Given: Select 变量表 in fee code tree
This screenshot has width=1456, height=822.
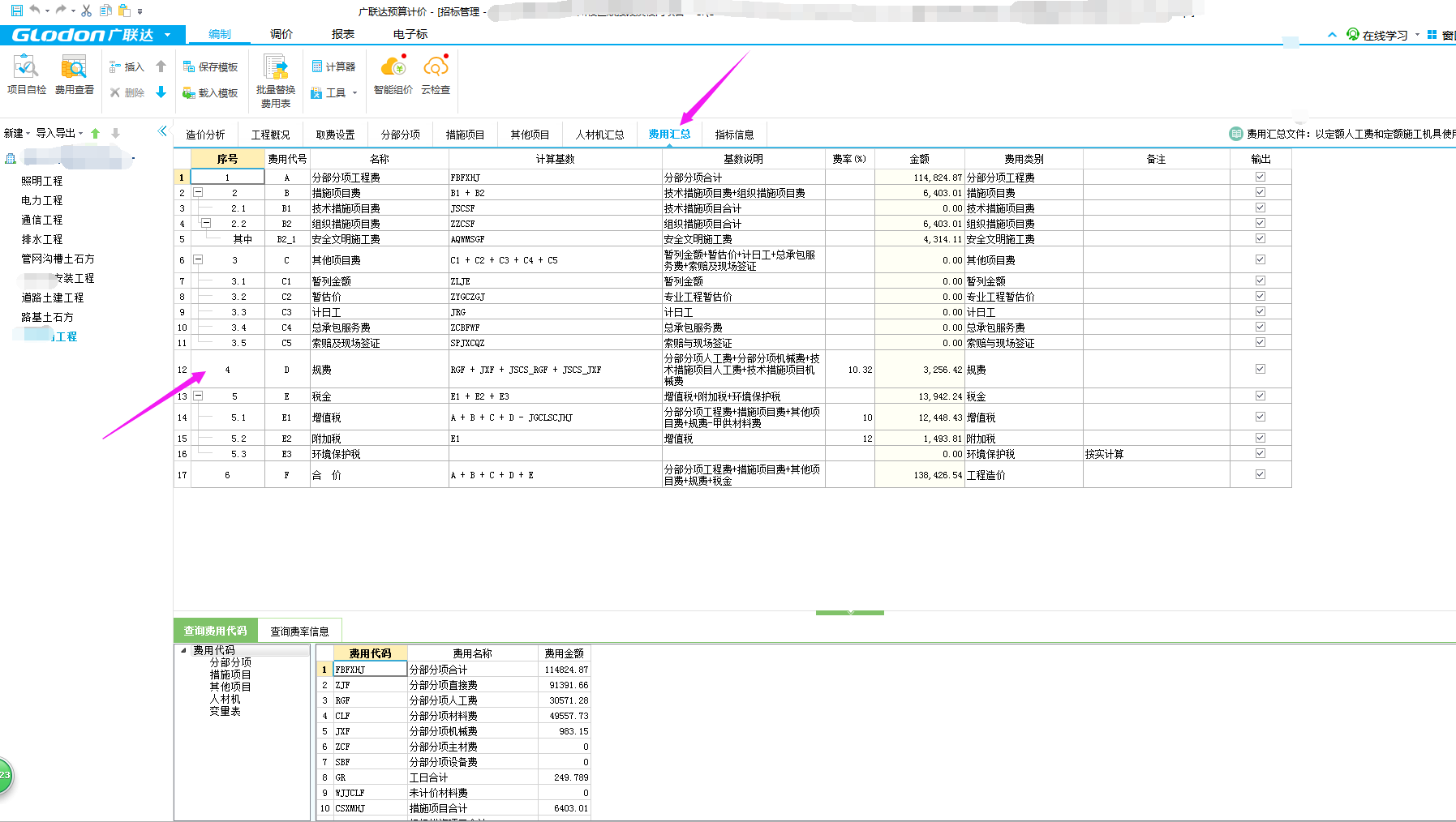Looking at the screenshot, I should [225, 711].
